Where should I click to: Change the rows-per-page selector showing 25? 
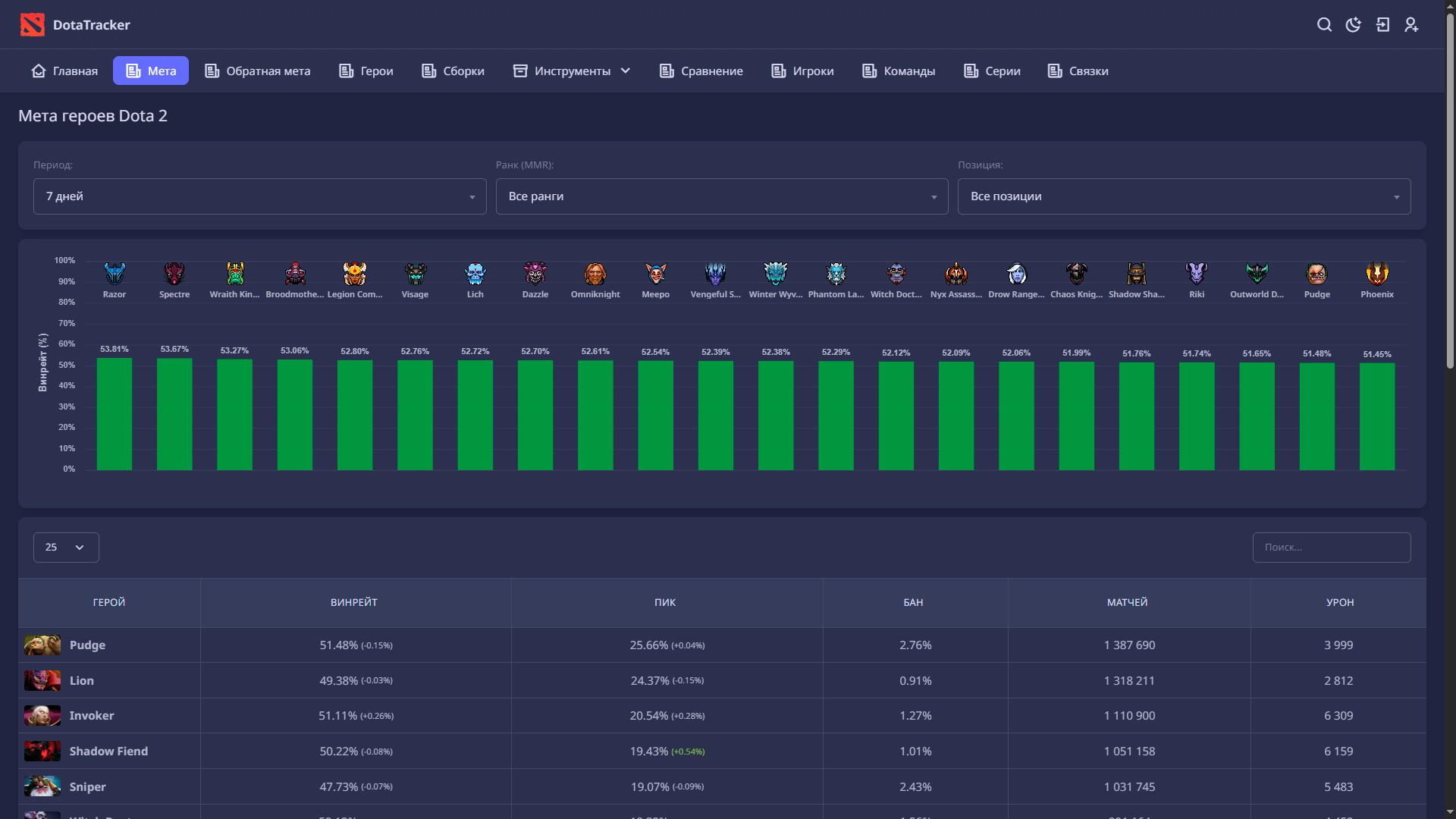pos(66,548)
